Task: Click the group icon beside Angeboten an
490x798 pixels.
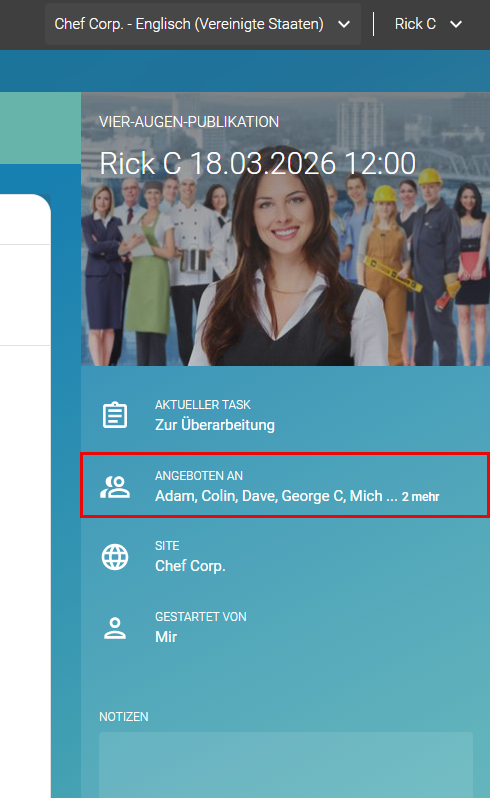Action: point(115,487)
